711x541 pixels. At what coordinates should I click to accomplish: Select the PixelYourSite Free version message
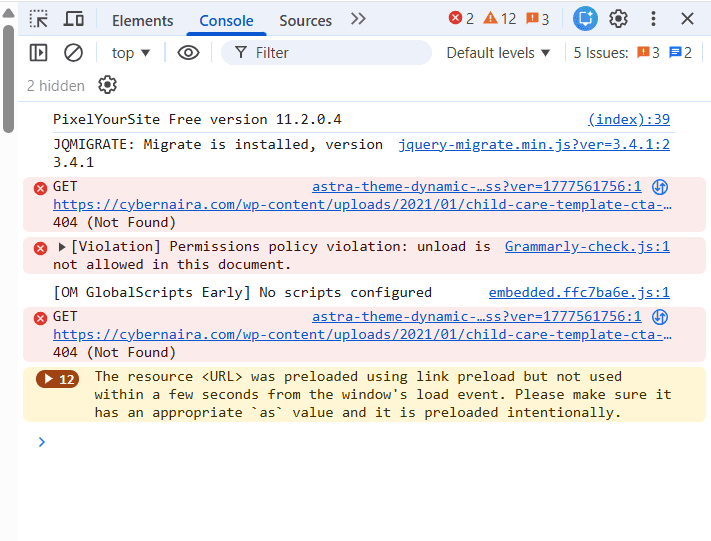click(197, 119)
